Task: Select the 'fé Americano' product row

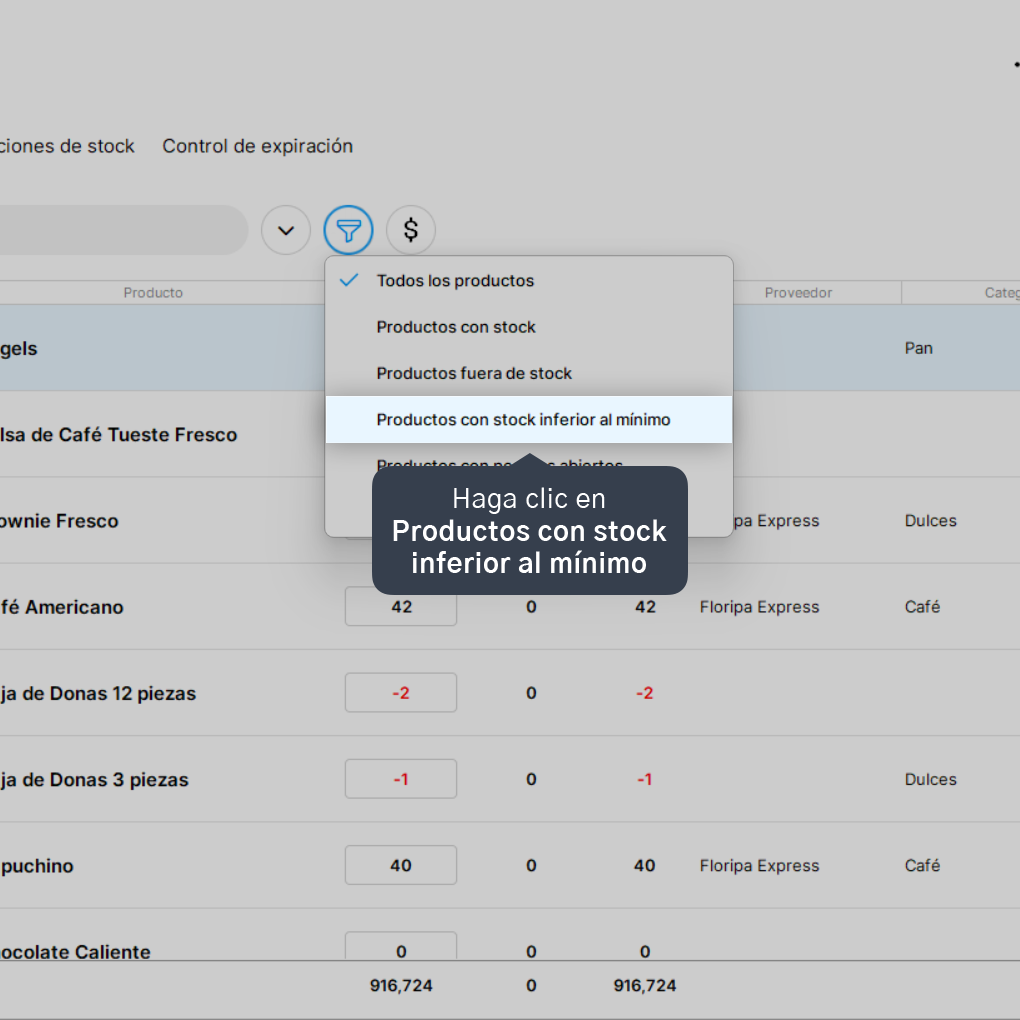Action: [x=510, y=606]
